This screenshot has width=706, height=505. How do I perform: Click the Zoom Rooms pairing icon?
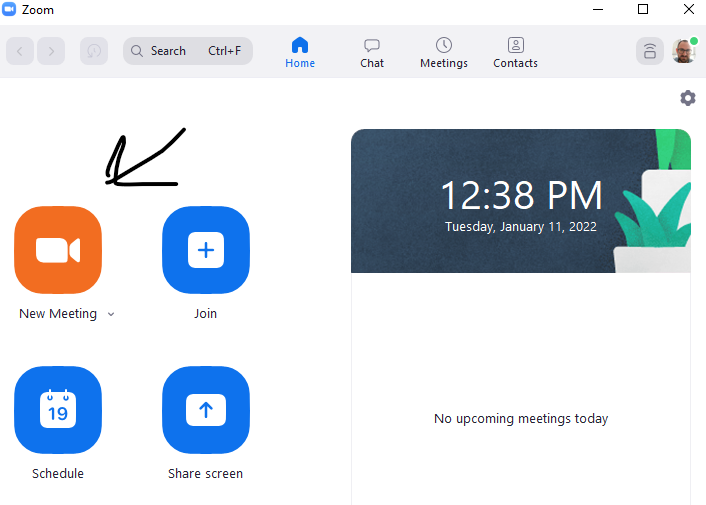649,51
